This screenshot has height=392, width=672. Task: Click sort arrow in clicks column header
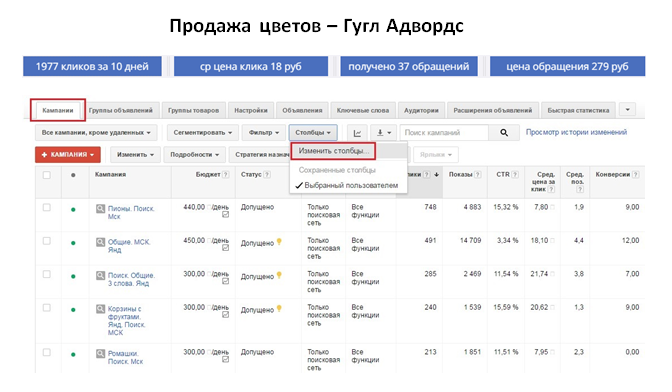[x=436, y=175]
